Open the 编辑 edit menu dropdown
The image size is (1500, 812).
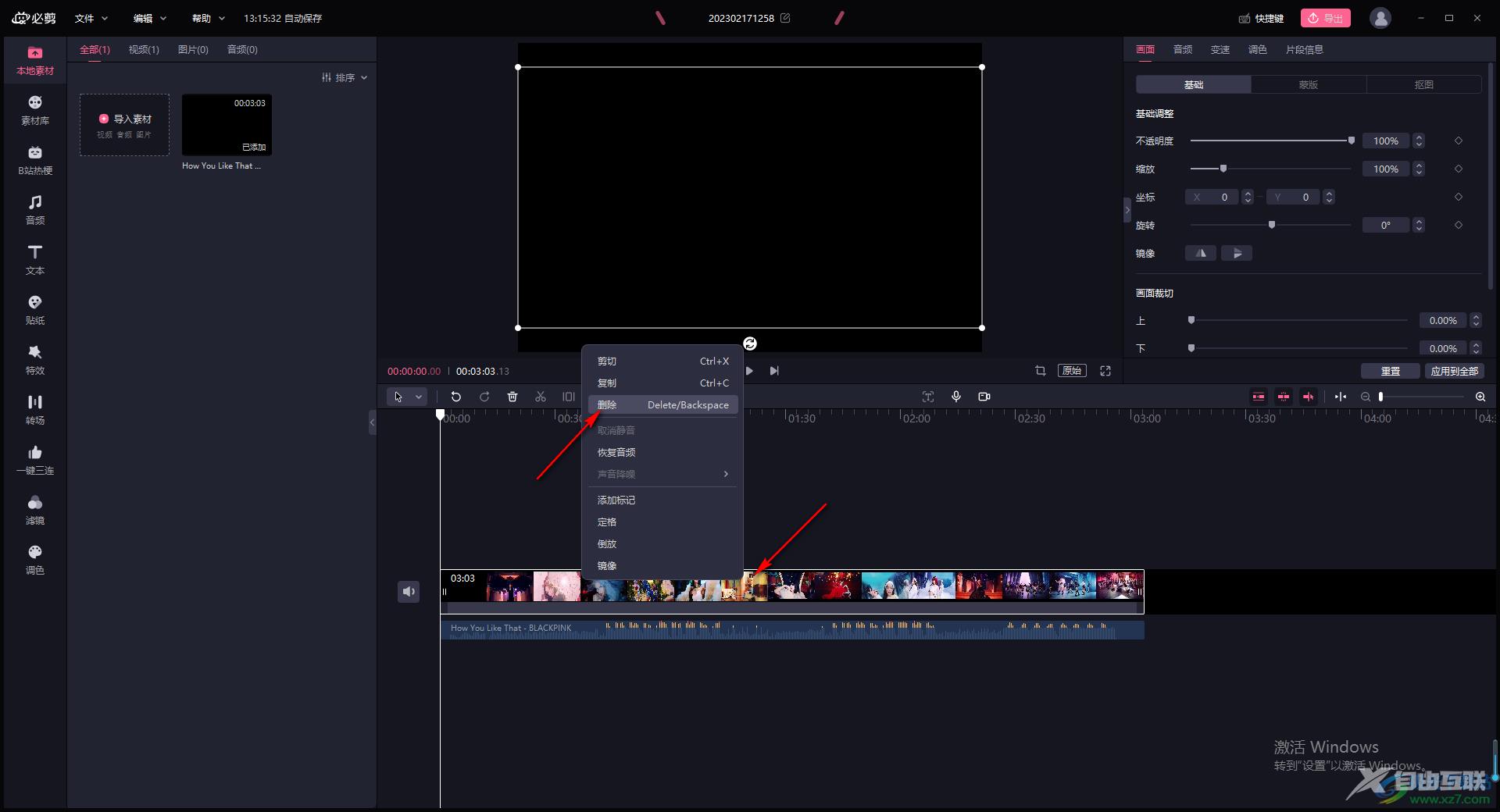(150, 18)
